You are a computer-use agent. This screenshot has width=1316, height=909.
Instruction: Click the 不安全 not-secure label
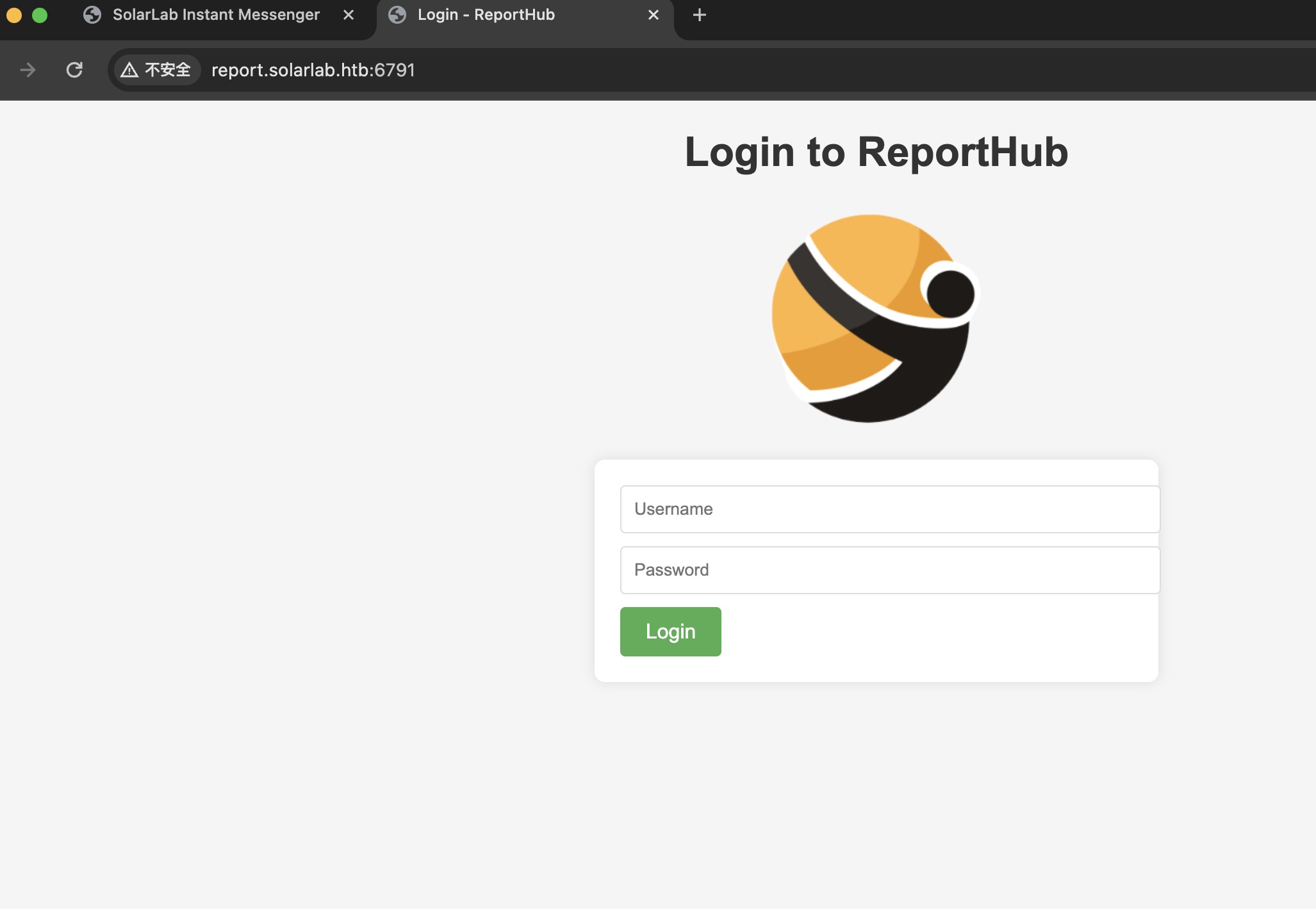pyautogui.click(x=167, y=70)
